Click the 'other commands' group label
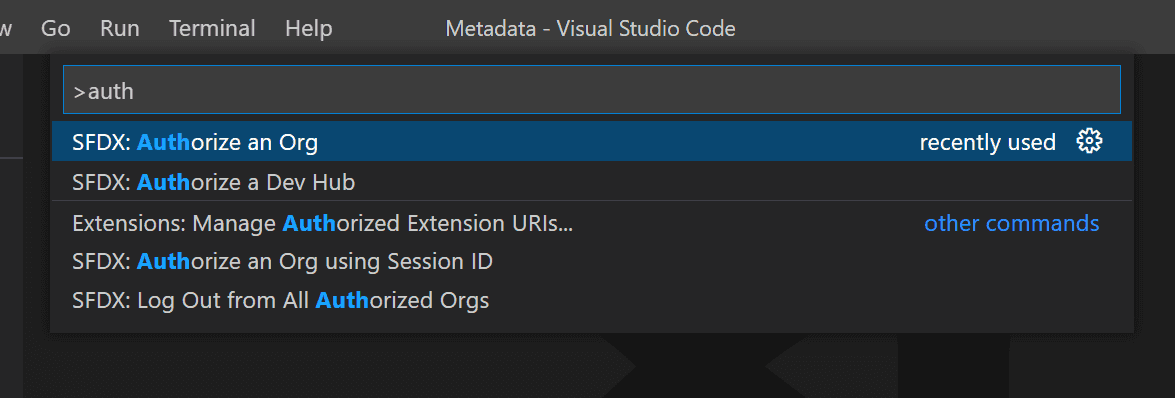The image size is (1175, 398). pyautogui.click(x=1012, y=223)
